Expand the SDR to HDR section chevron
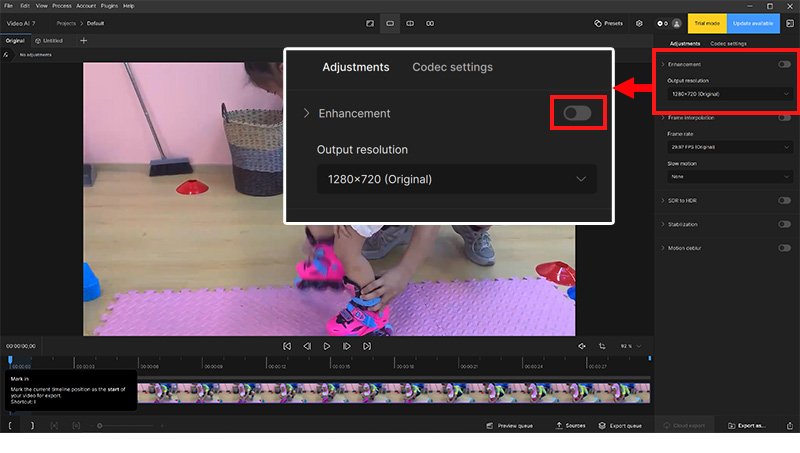Viewport: 800px width, 453px height. coord(663,200)
